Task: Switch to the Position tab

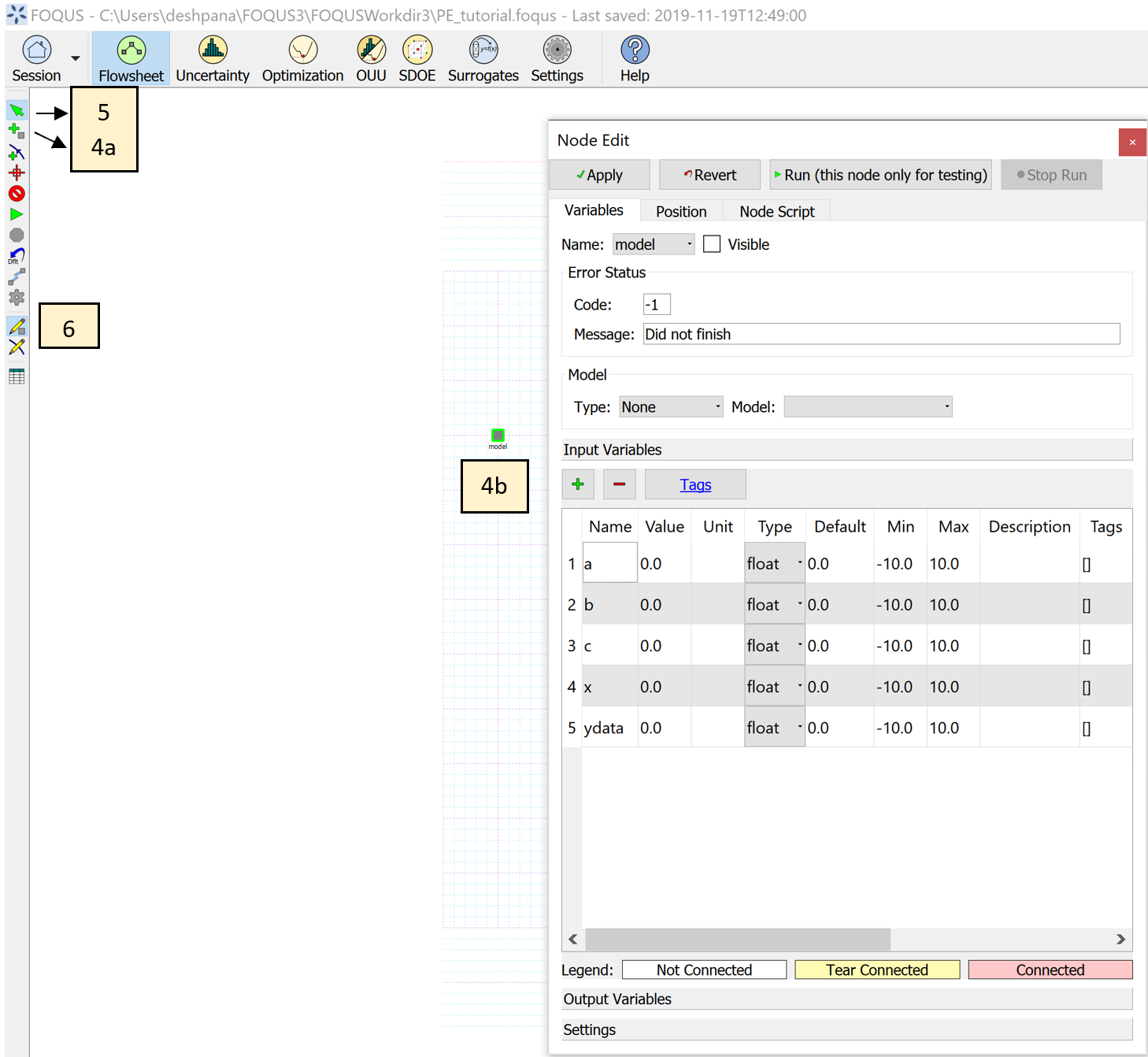Action: pos(680,211)
